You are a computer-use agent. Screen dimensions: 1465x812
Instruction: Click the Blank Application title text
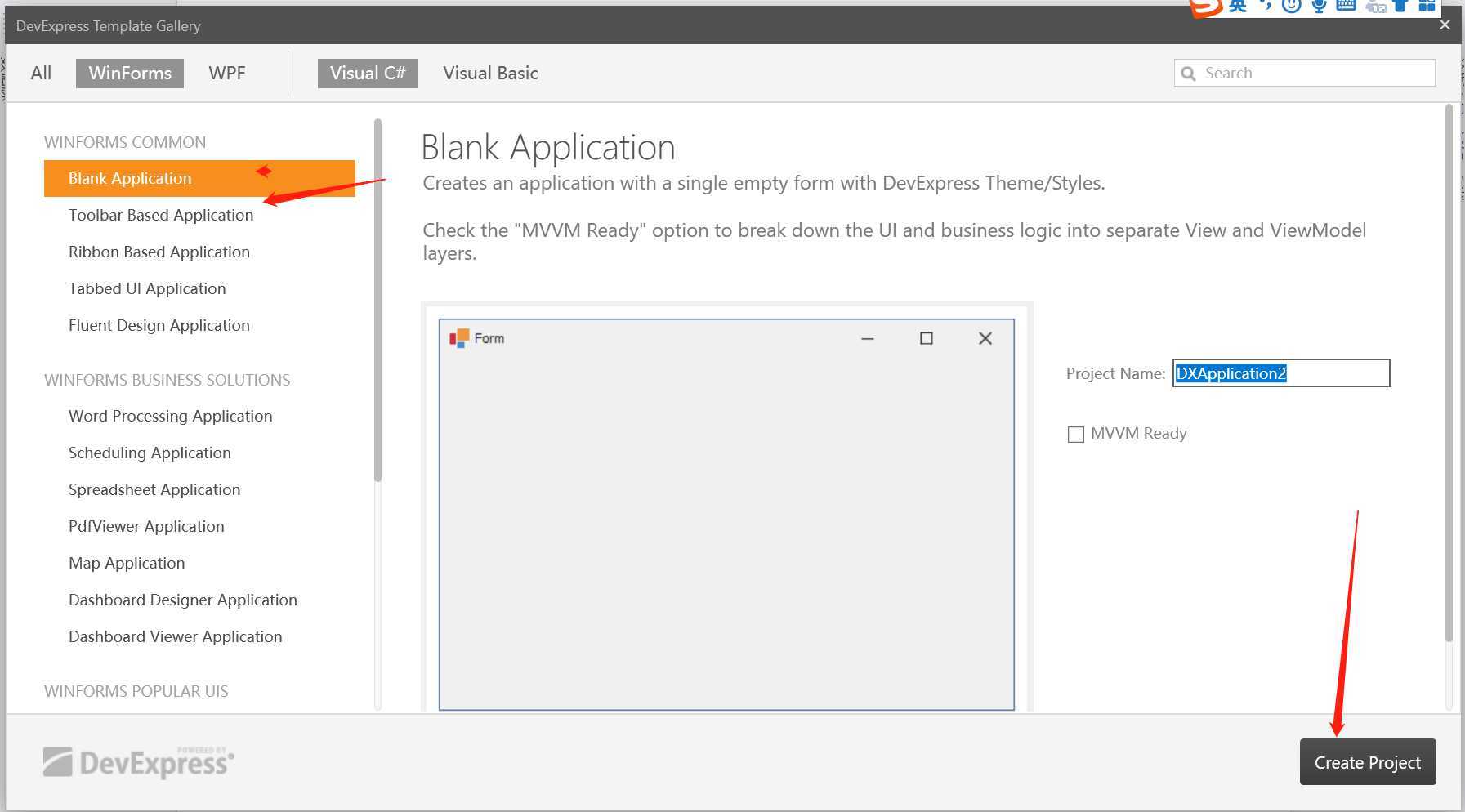click(x=548, y=148)
